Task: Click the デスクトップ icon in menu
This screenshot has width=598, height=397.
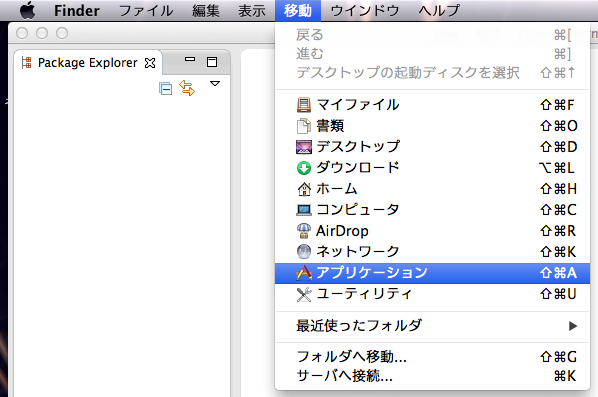Action: click(x=304, y=147)
